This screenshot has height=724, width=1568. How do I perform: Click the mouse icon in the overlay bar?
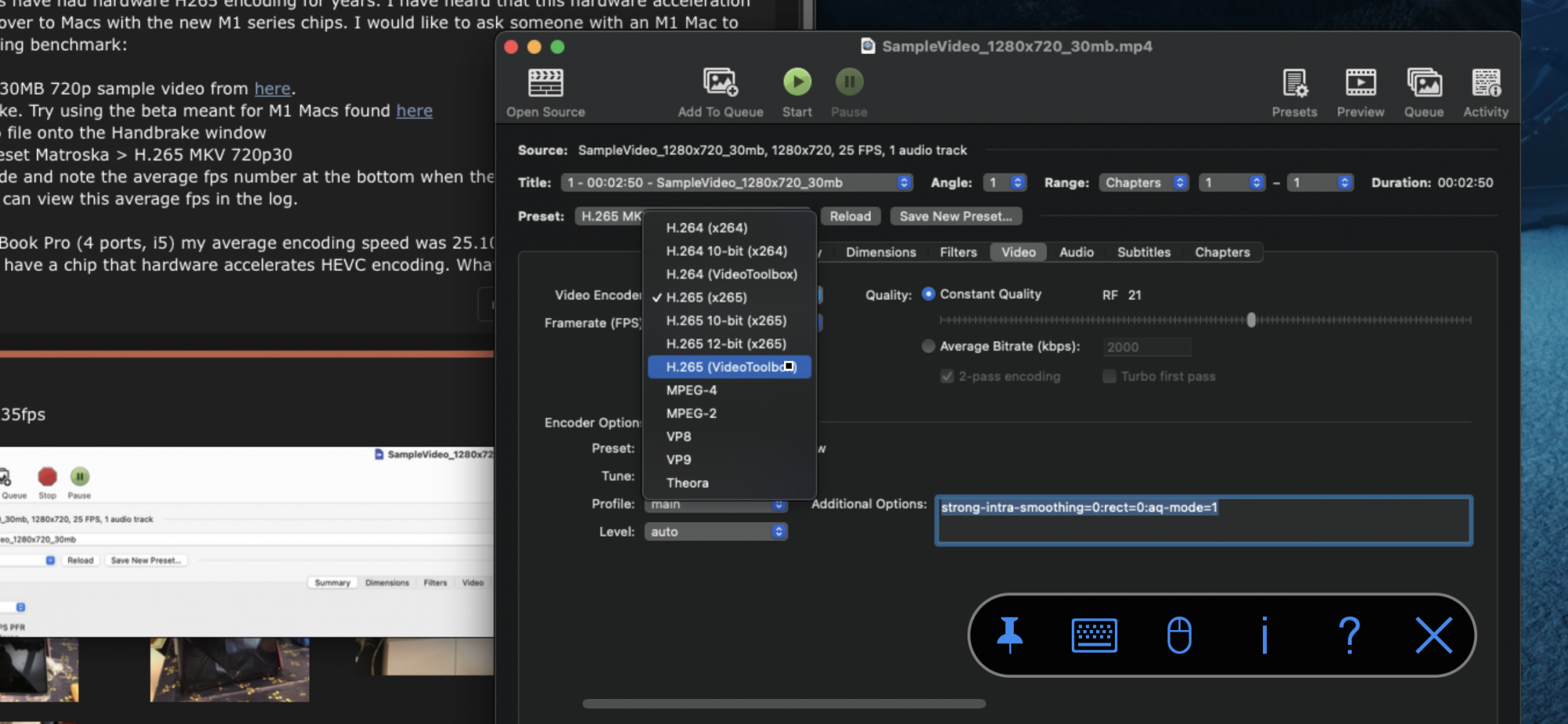[x=1179, y=635]
